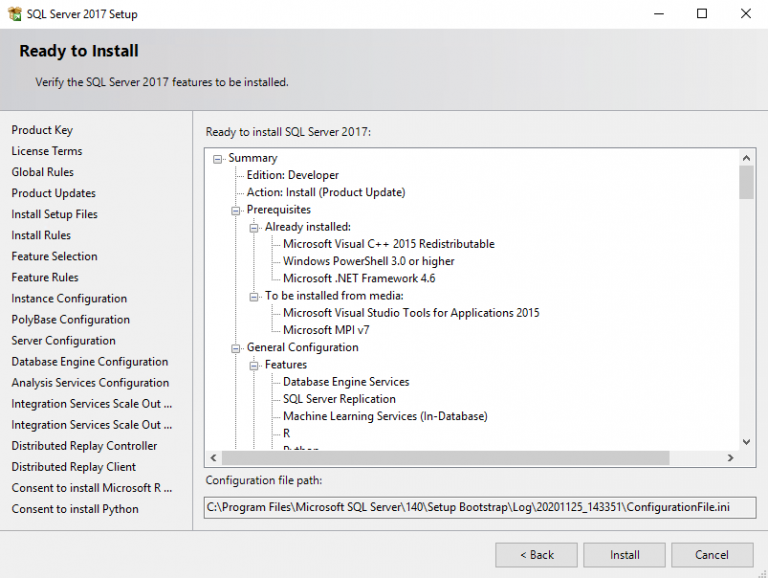Select the Instance Configuration step
This screenshot has height=578, width=768.
(69, 299)
